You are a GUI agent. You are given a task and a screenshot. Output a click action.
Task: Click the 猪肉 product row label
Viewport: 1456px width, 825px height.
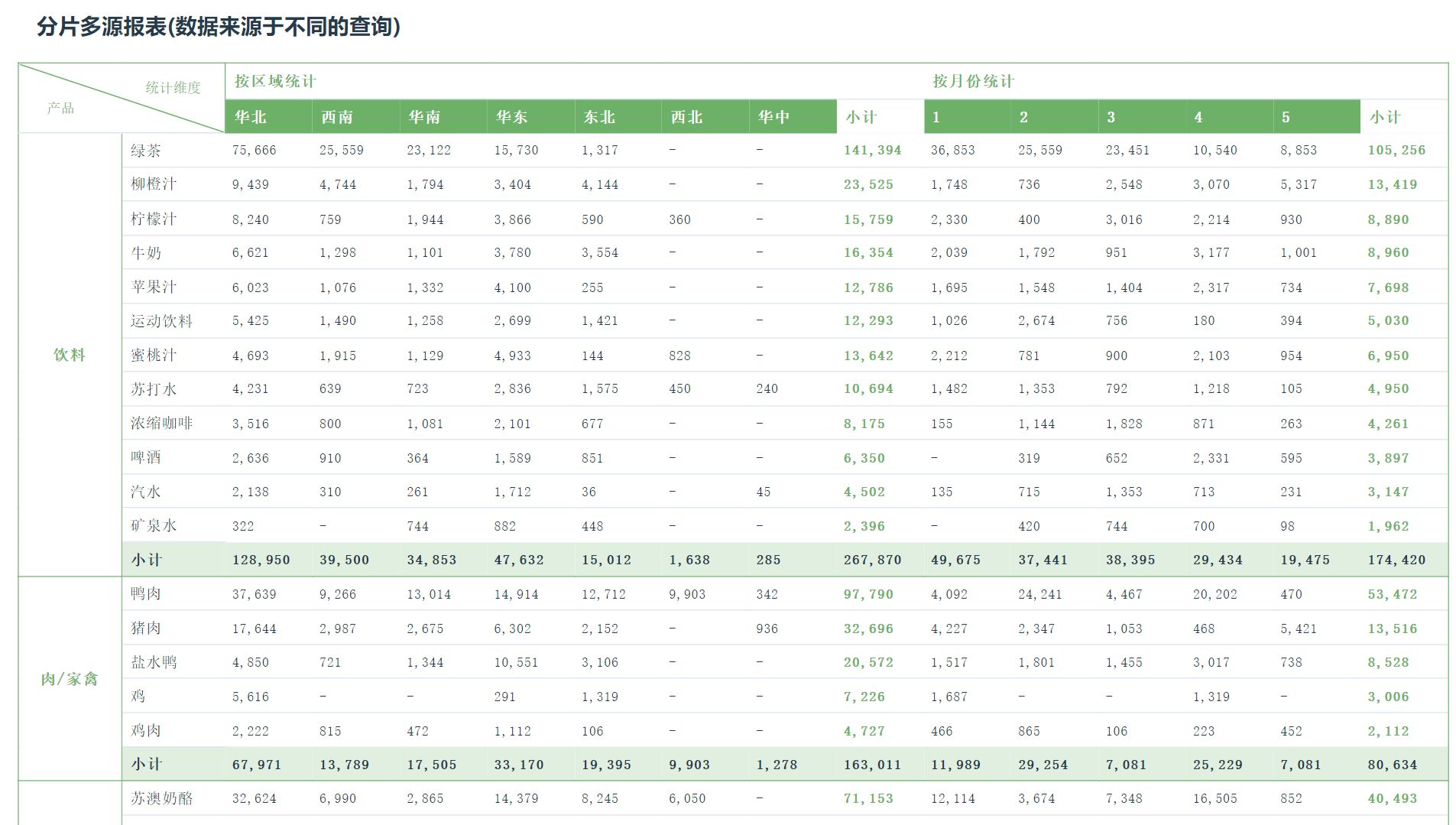pyautogui.click(x=145, y=628)
